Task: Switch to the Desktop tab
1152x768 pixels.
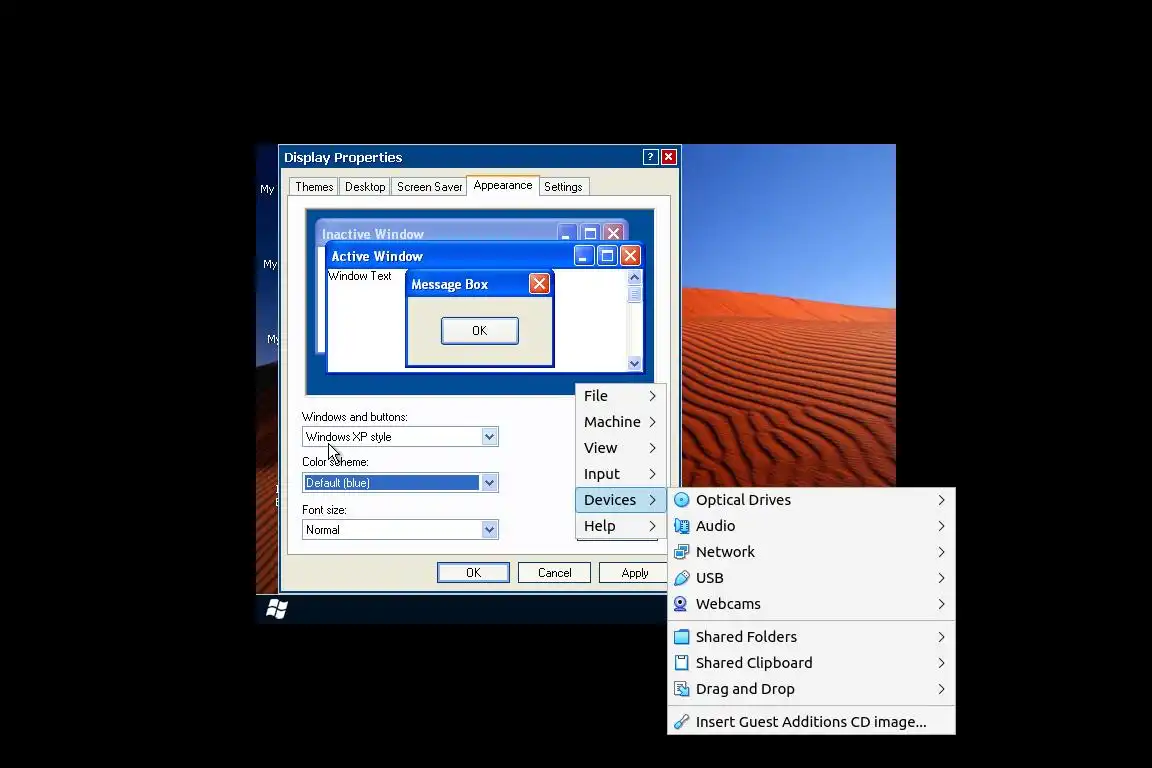Action: pyautogui.click(x=365, y=187)
